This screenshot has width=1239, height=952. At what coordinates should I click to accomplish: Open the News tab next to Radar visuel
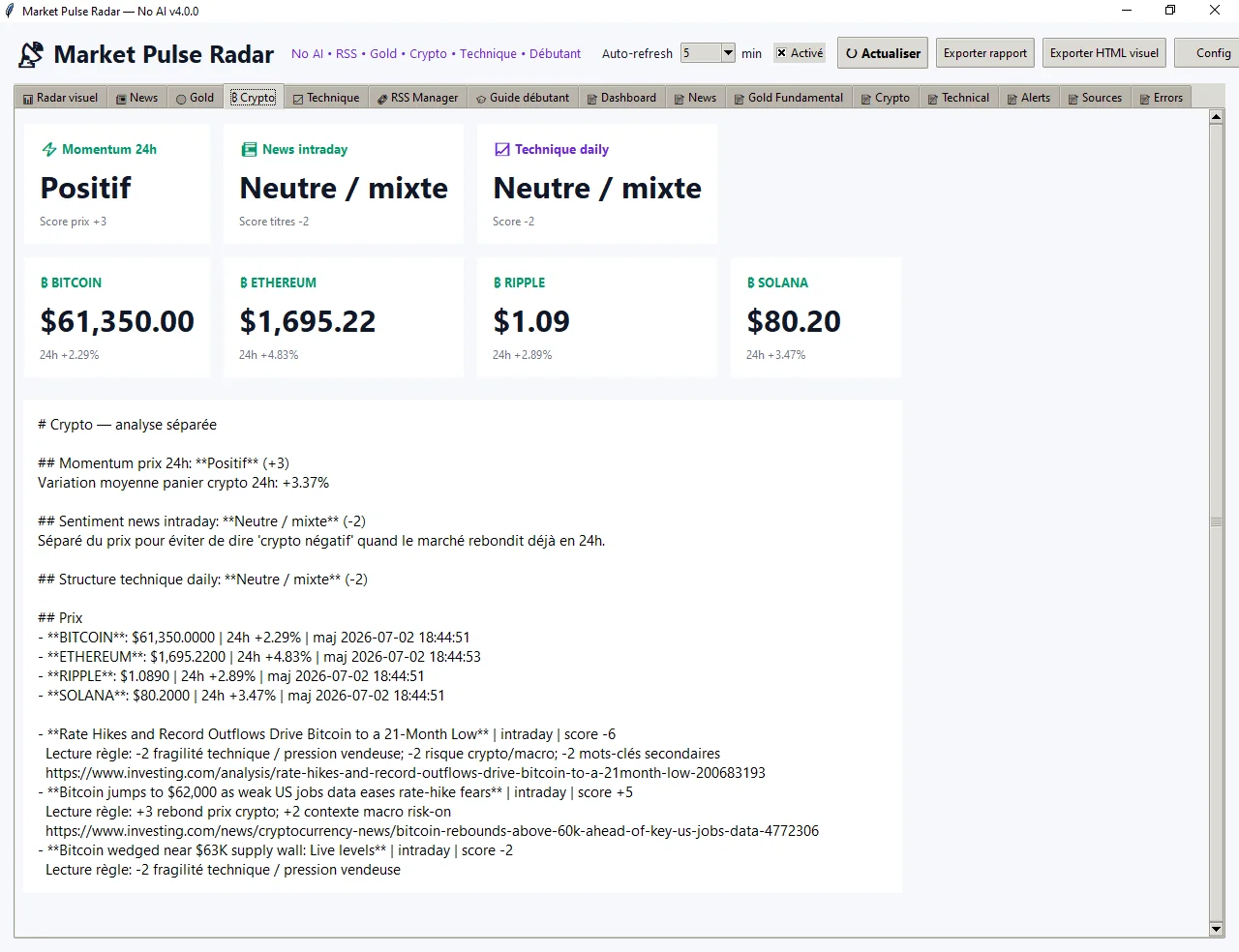[136, 98]
